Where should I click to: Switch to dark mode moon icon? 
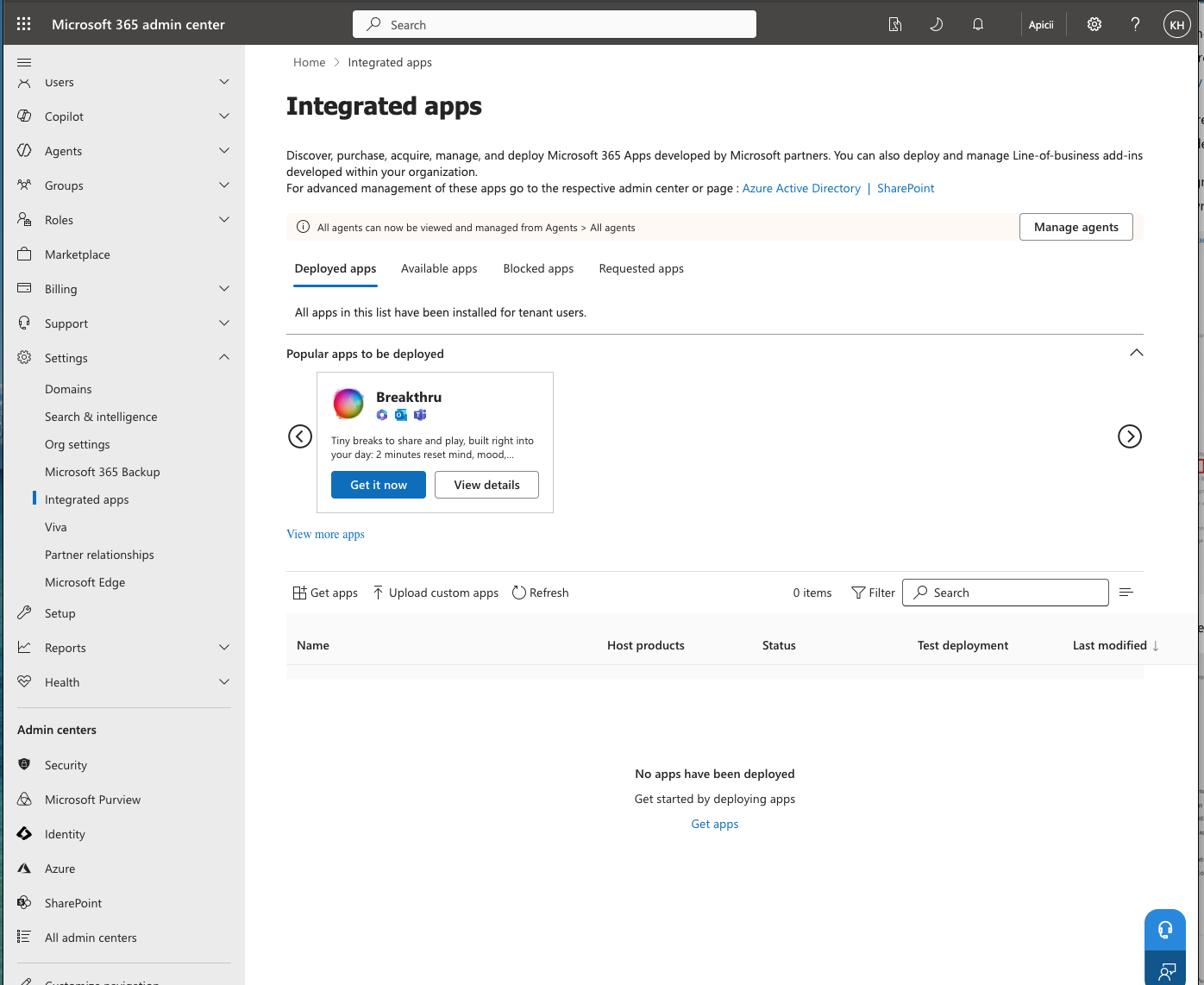937,24
